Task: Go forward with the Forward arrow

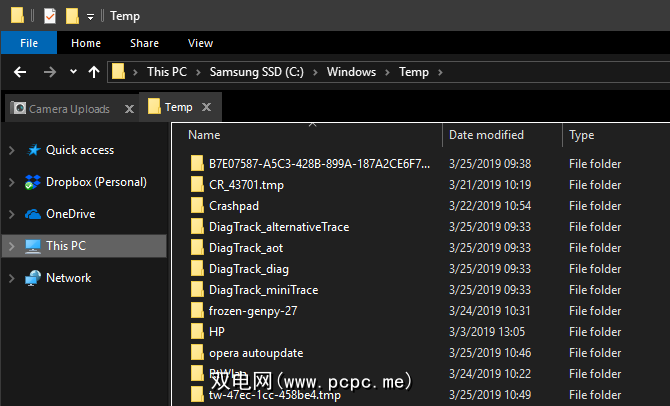Action: click(x=50, y=72)
